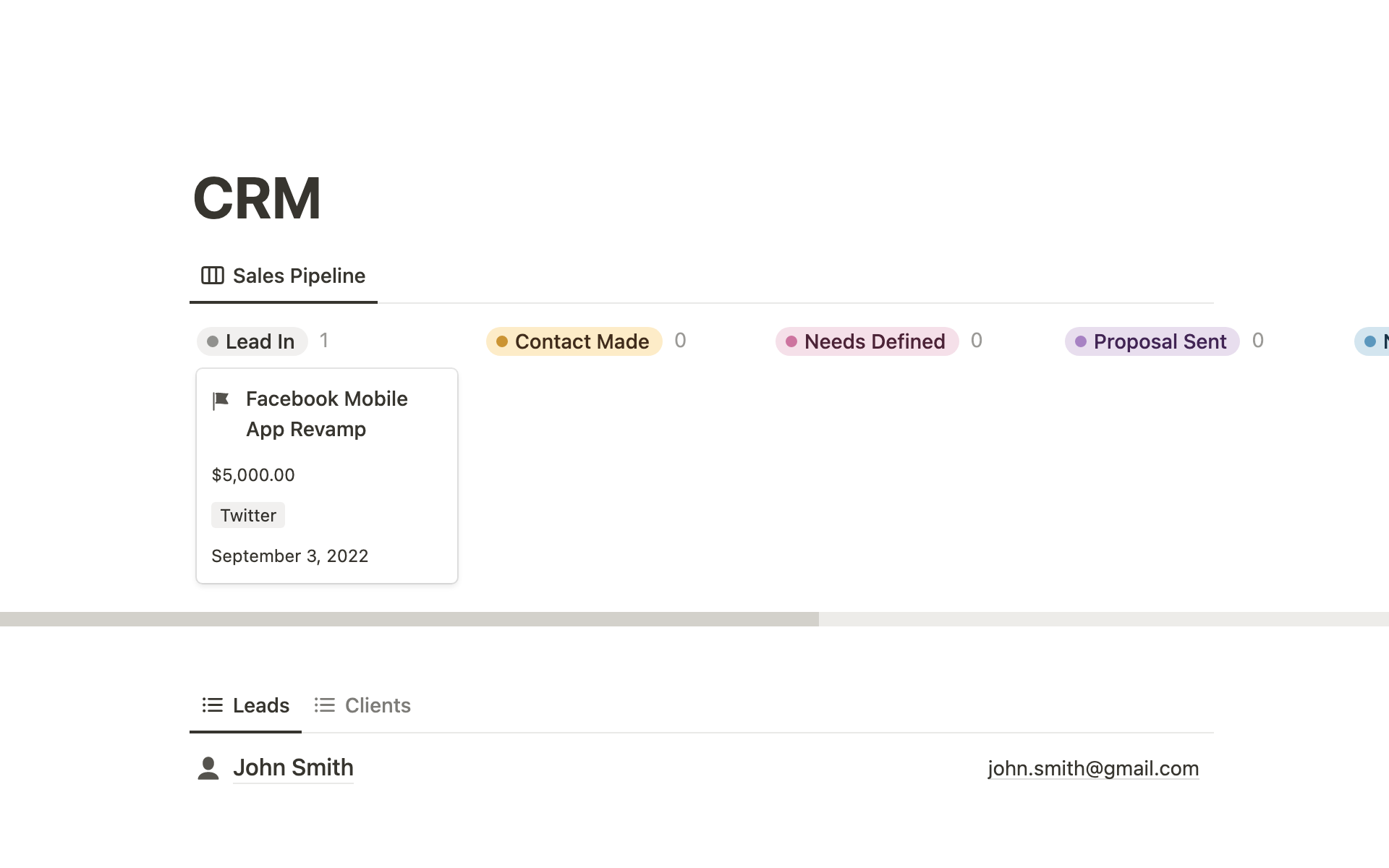This screenshot has width=1389, height=868.
Task: Switch to the Clients tab
Action: point(377,705)
